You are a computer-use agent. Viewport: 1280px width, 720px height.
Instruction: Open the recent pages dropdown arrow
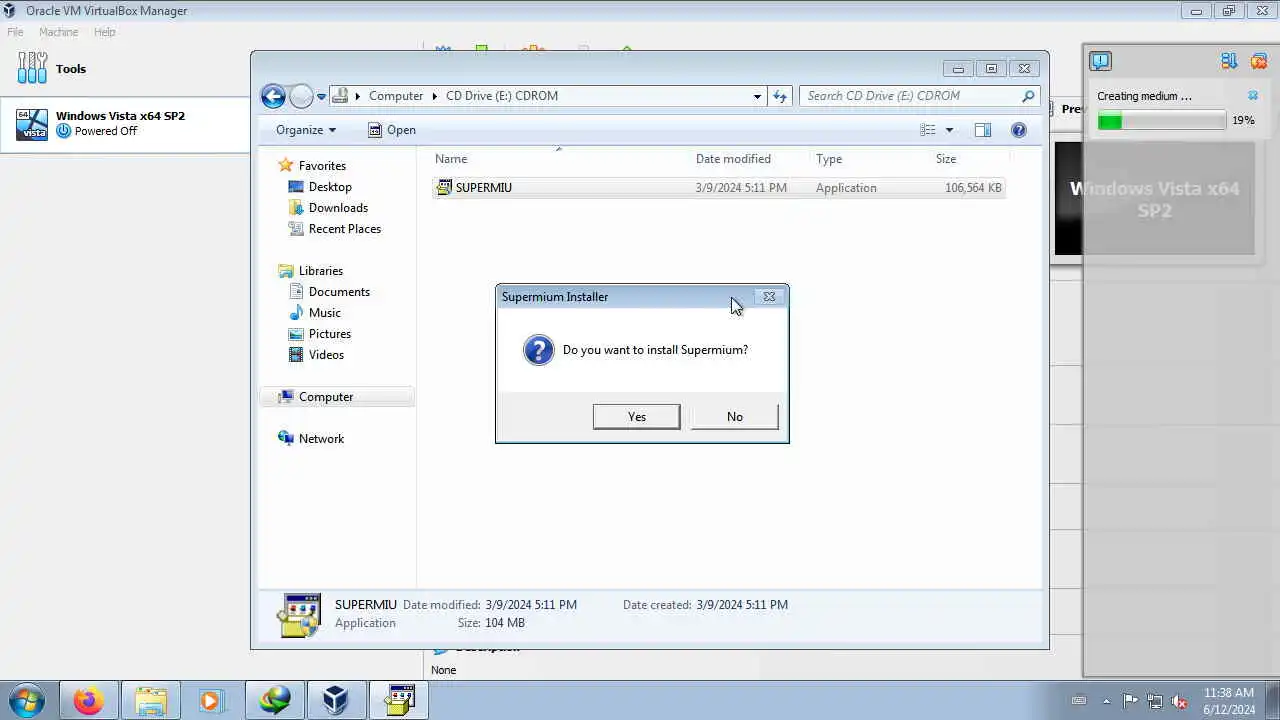321,96
